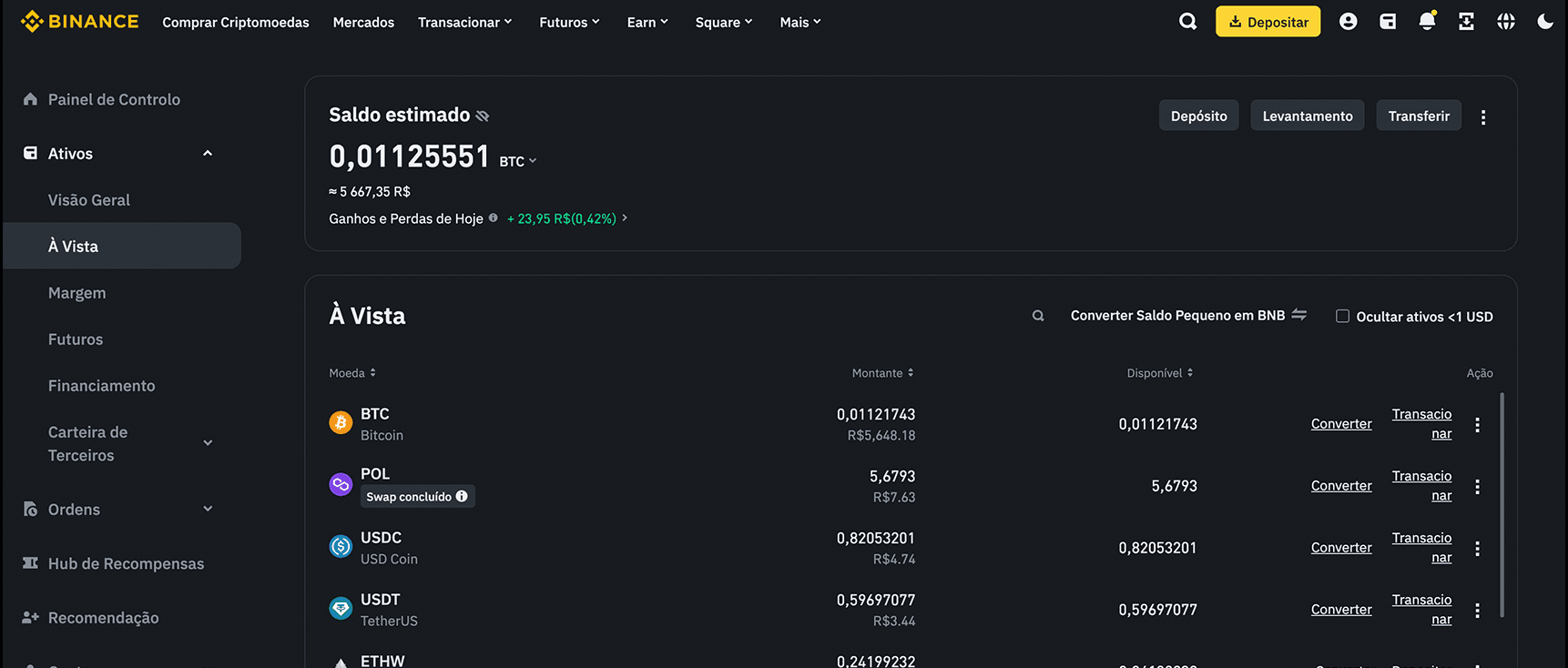
Task: Open the three-dot menu in Saldo estimado card
Action: [1483, 116]
